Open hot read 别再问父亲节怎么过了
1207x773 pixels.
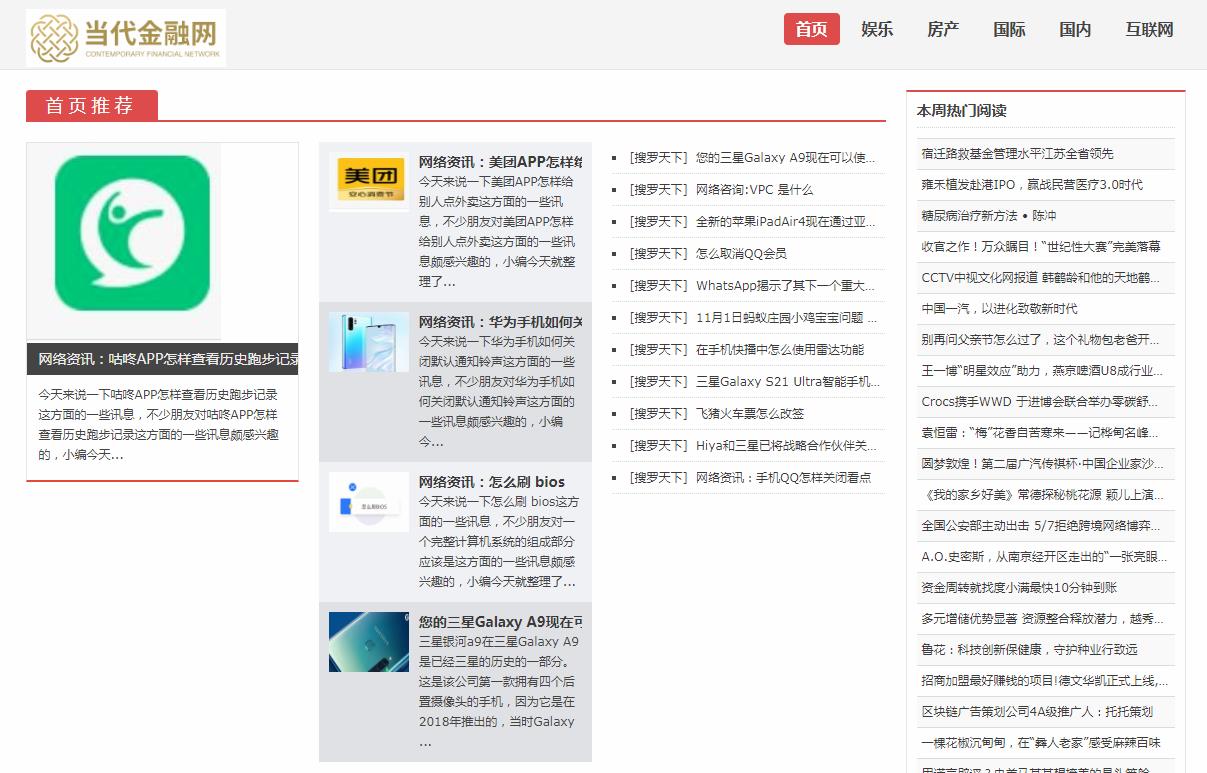click(1041, 339)
